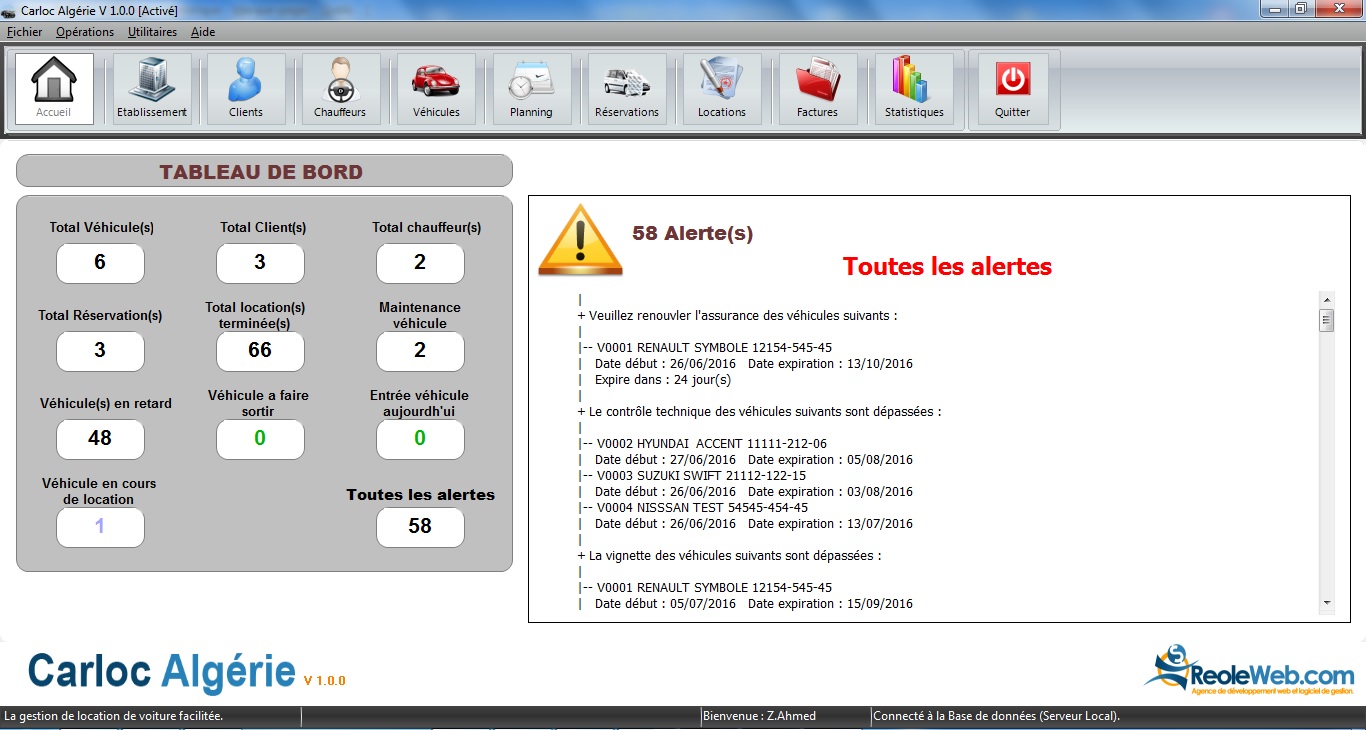1366x730 pixels.
Task: Open the Fichier menu
Action: 25,32
